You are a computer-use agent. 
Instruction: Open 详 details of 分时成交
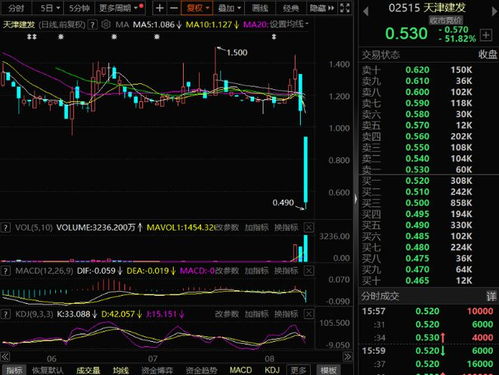[x=491, y=296]
